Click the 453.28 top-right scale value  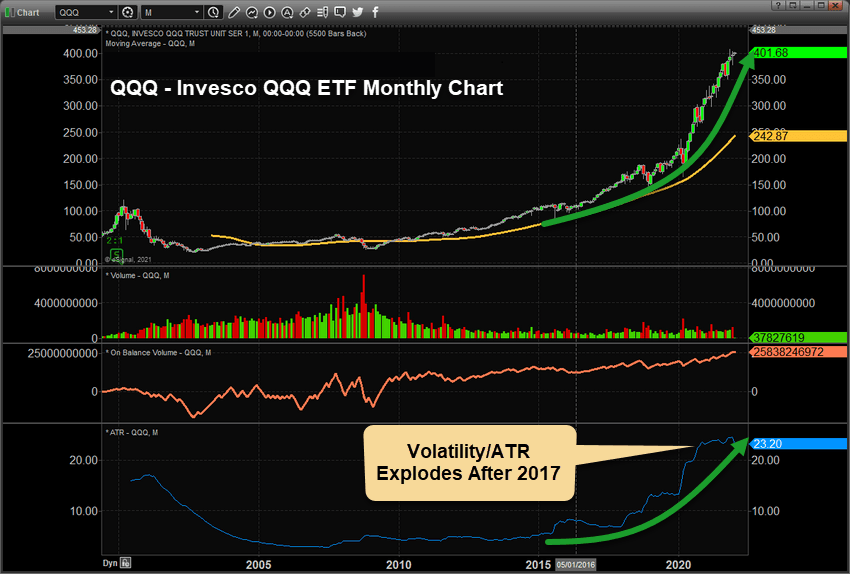[764, 30]
